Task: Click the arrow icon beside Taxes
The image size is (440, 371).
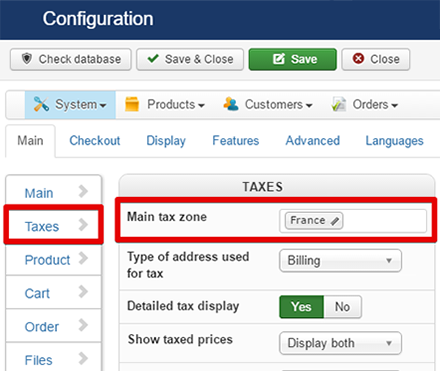Action: 83,225
